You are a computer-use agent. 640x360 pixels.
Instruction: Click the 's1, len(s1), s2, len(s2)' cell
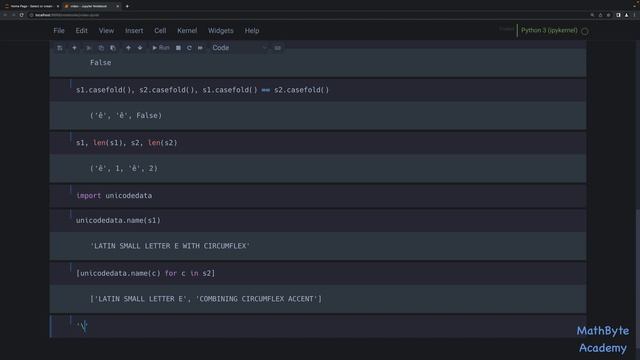click(318, 142)
